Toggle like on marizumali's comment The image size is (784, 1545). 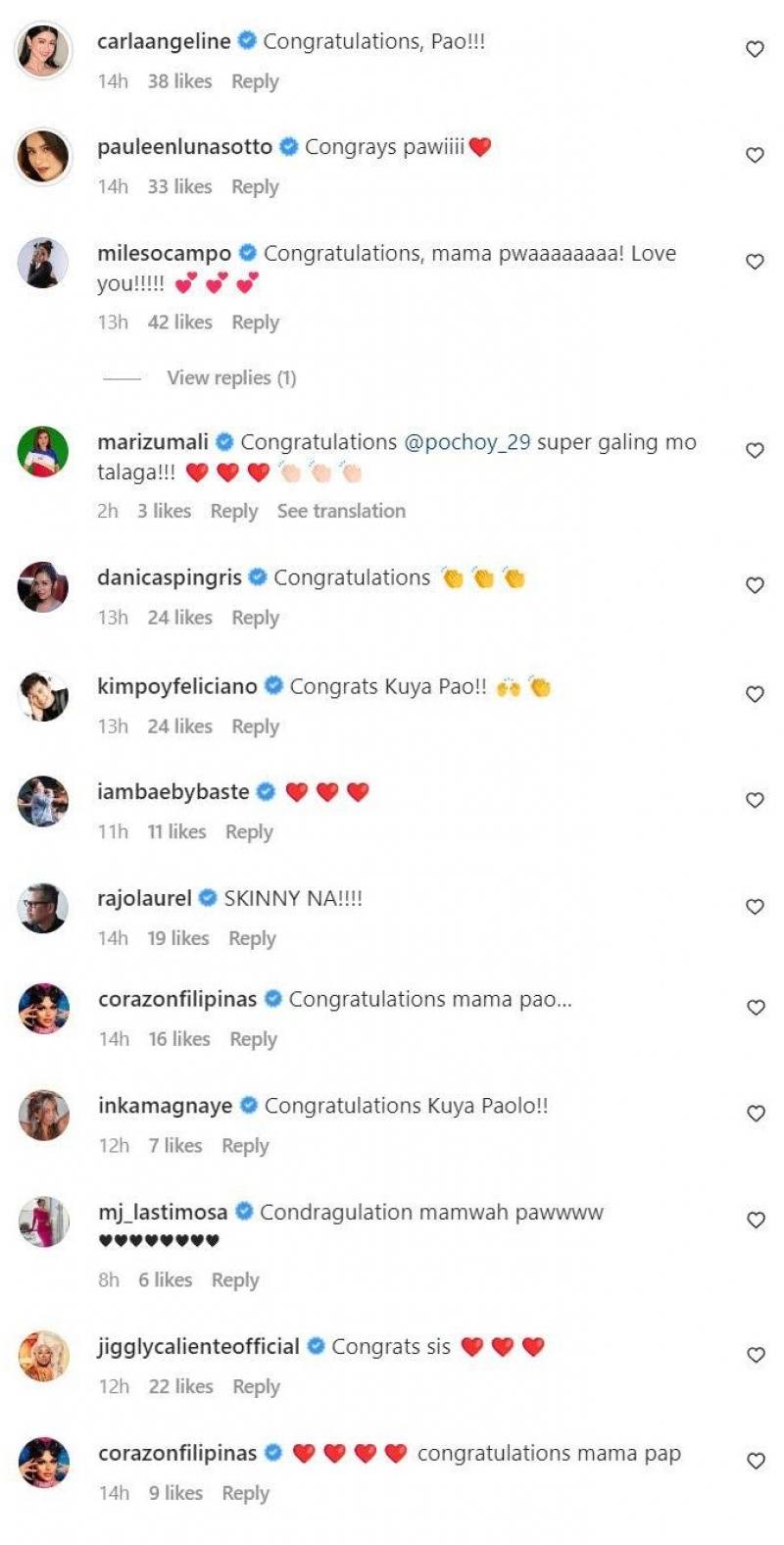tap(755, 450)
